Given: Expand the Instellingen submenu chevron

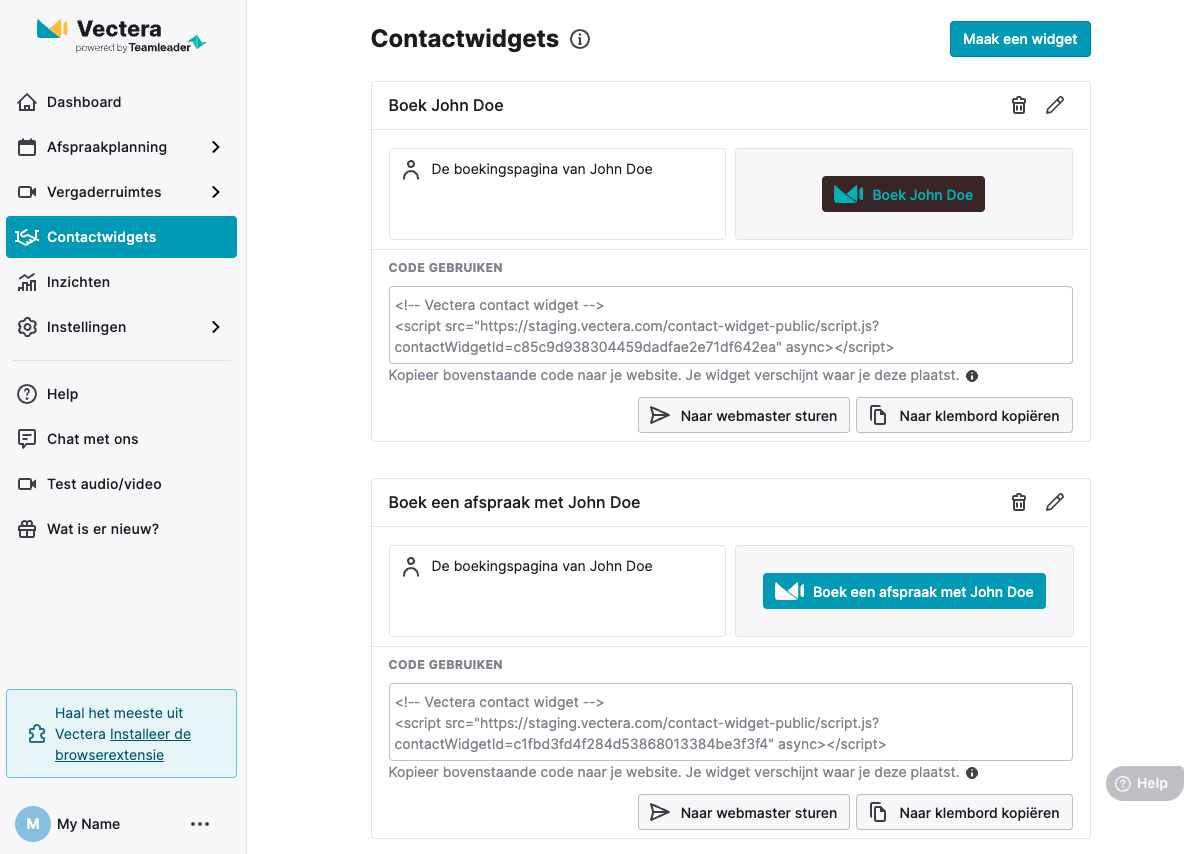Looking at the screenshot, I should (216, 327).
